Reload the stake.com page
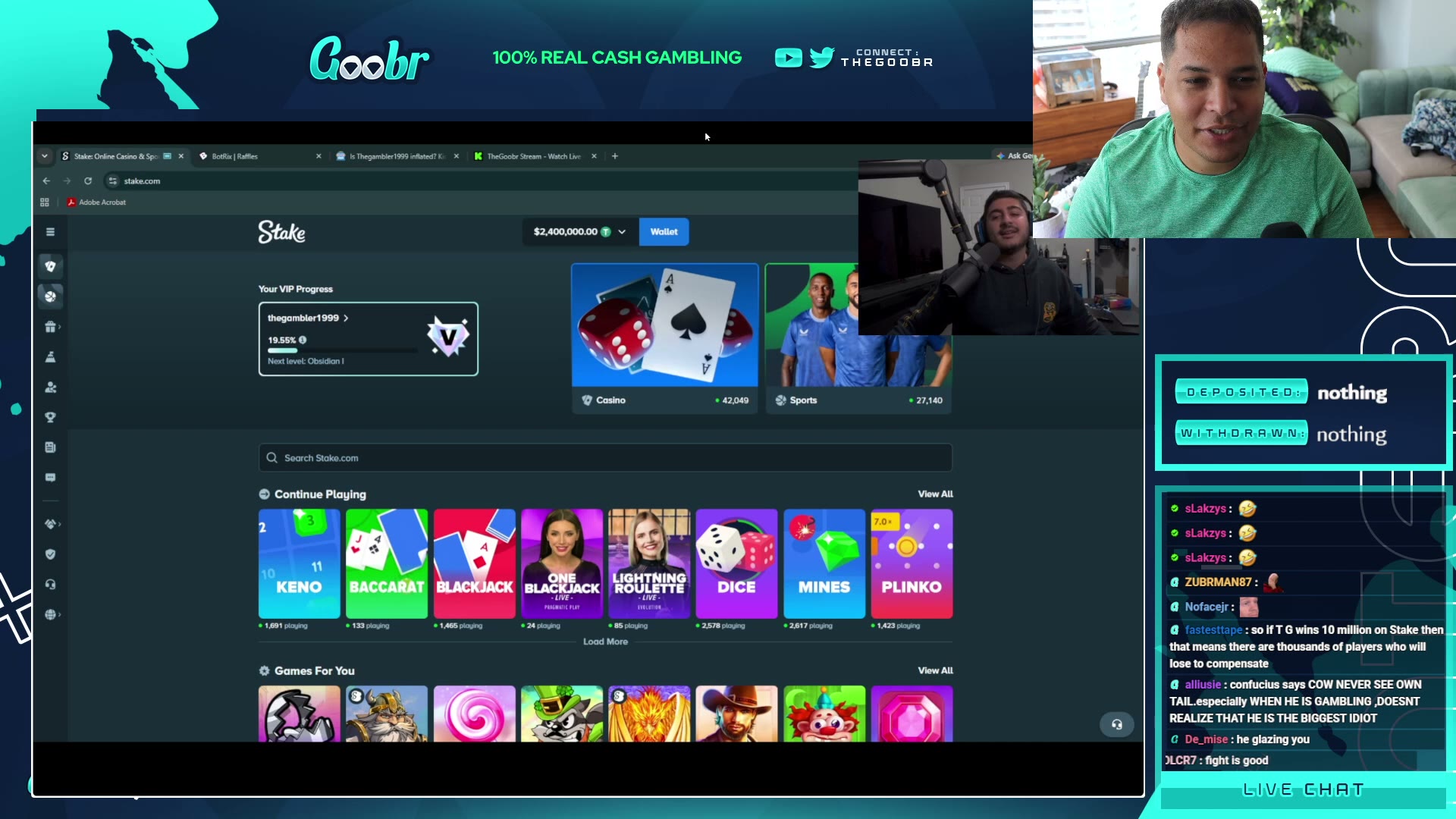 [88, 181]
